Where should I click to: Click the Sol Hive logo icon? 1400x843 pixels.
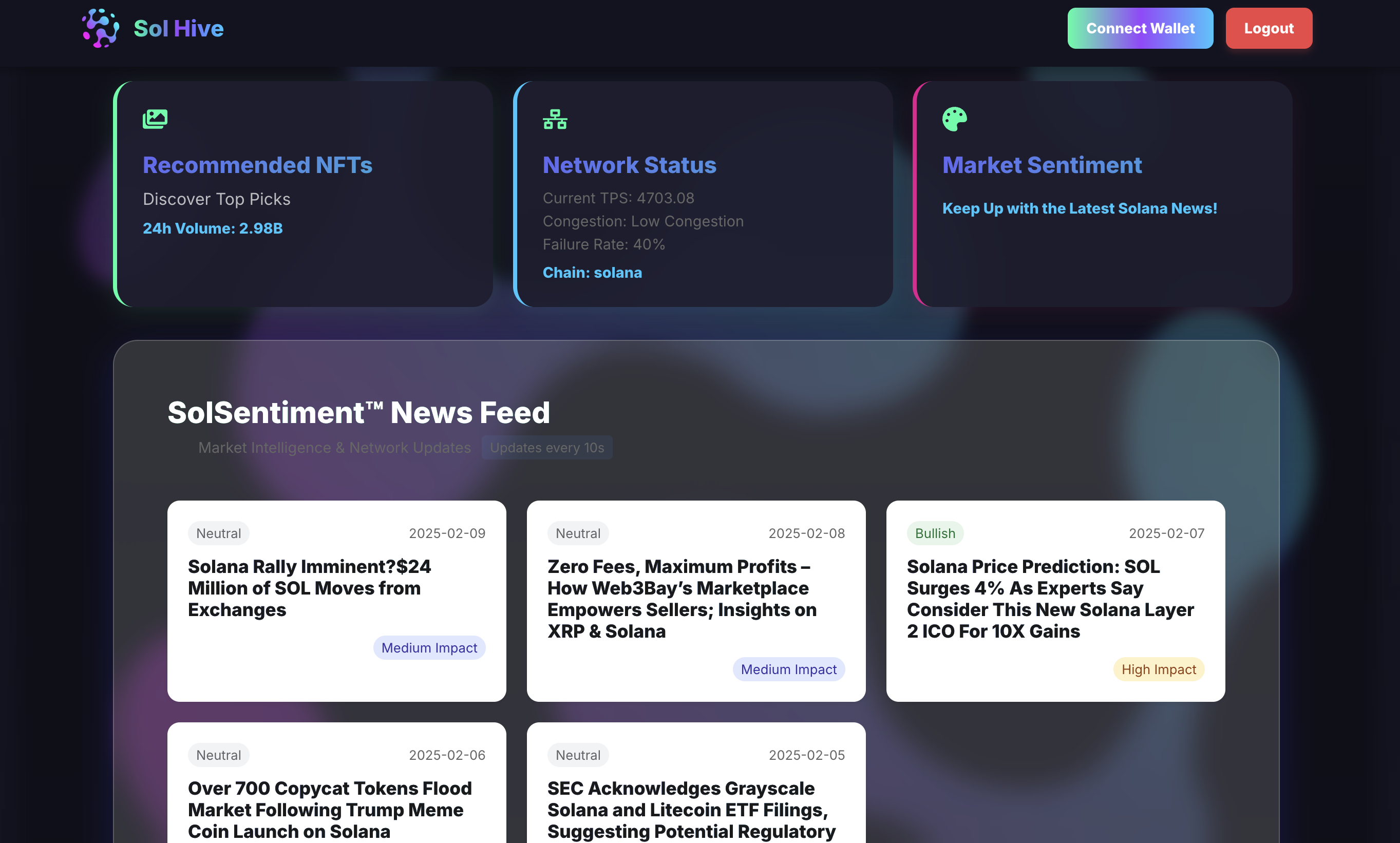pos(101,28)
